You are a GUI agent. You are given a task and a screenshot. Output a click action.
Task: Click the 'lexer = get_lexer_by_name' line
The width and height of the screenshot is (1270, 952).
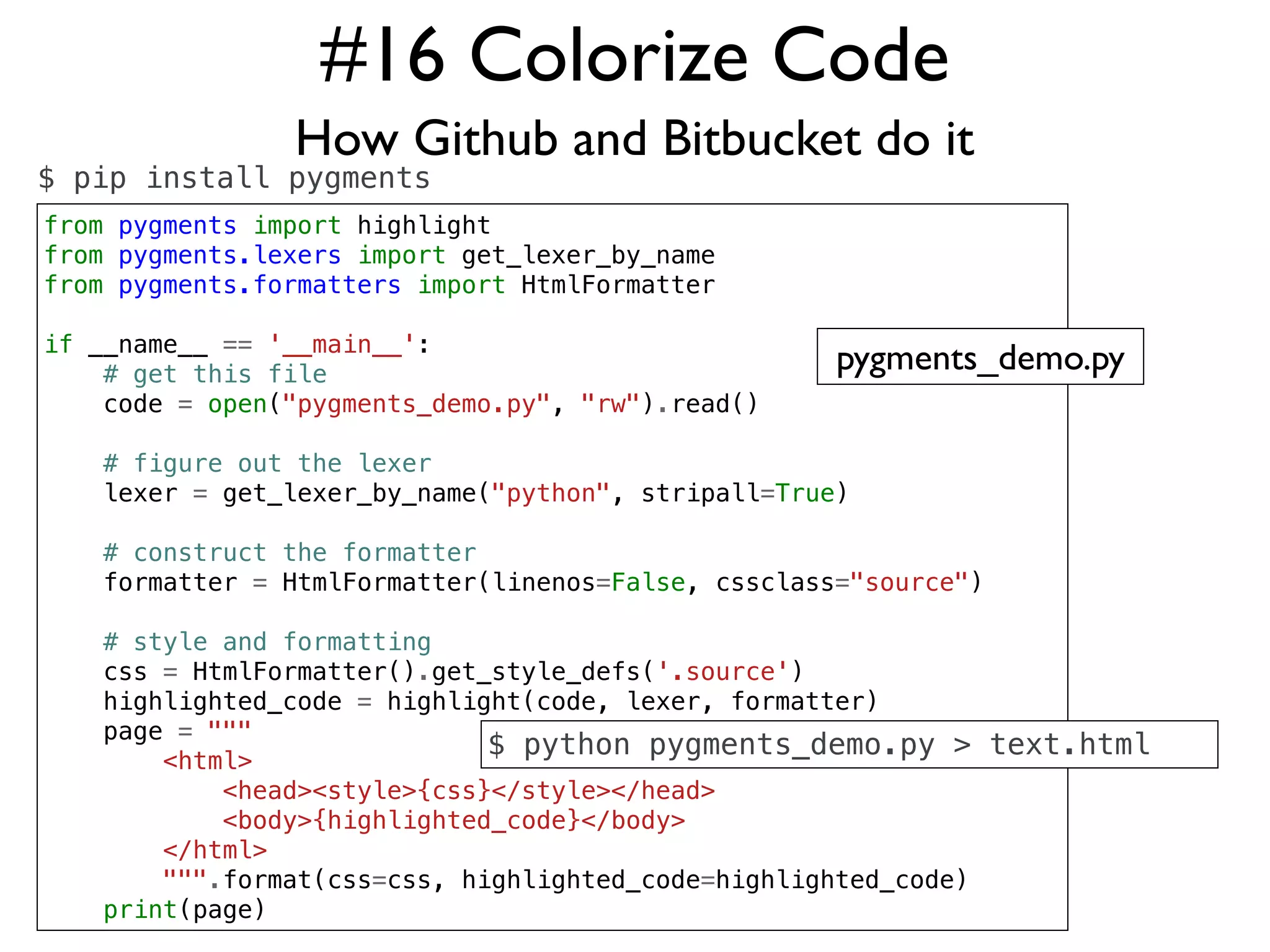tap(476, 493)
